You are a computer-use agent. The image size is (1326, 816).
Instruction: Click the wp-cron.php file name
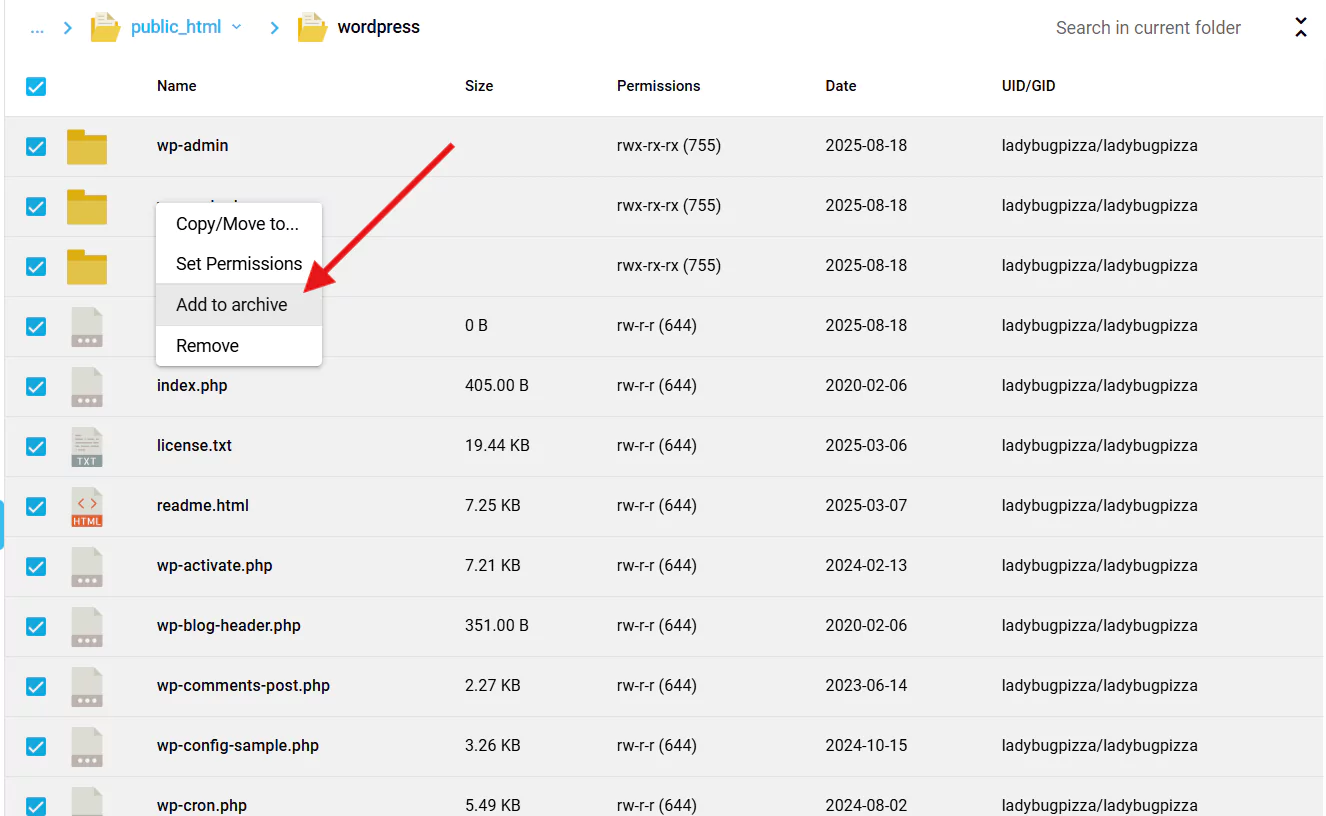pos(202,806)
